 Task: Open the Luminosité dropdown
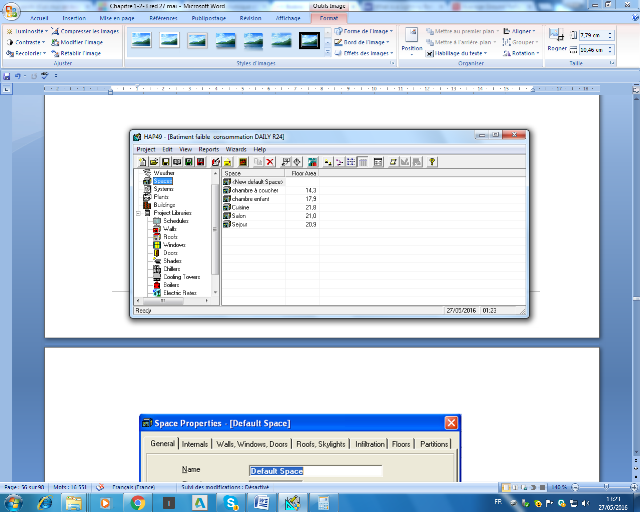(27, 31)
